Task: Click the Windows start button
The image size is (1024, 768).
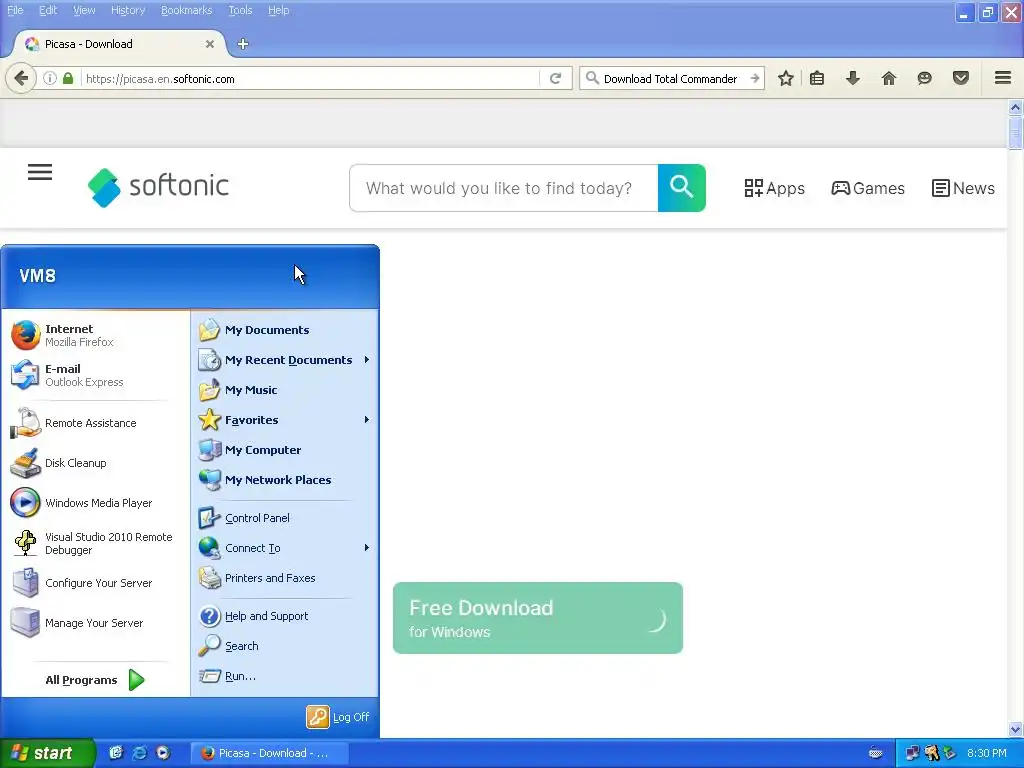Action: pos(46,753)
